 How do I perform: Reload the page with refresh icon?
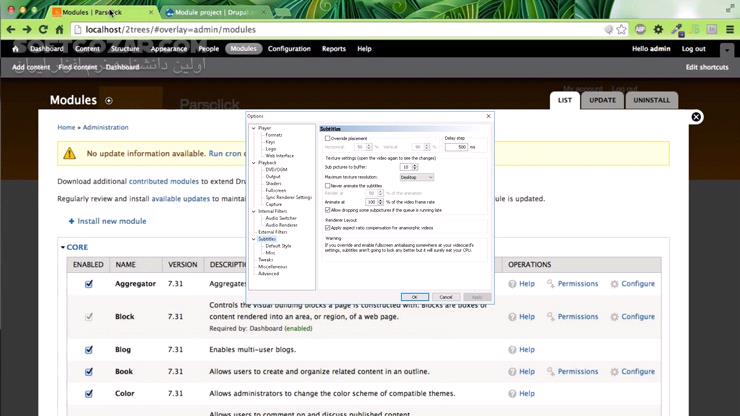[43, 29]
